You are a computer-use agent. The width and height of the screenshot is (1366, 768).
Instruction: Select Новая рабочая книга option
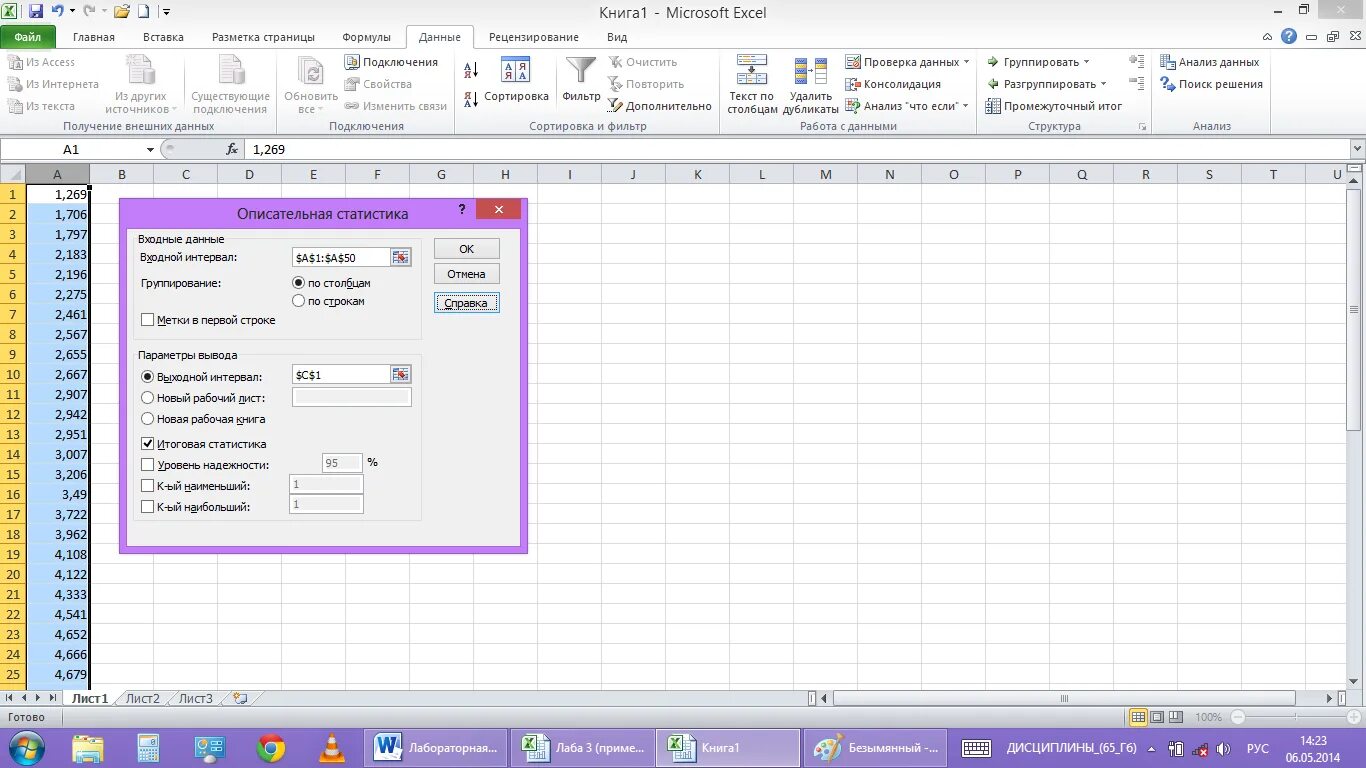pos(148,419)
